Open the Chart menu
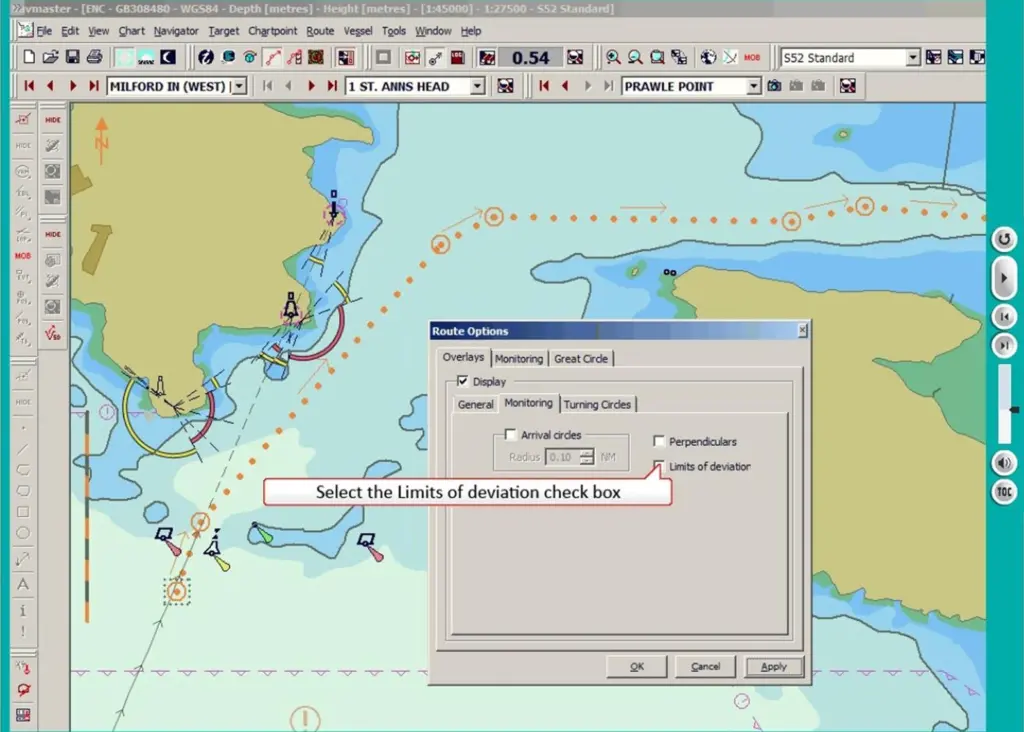The height and width of the screenshot is (732, 1024). pos(131,31)
